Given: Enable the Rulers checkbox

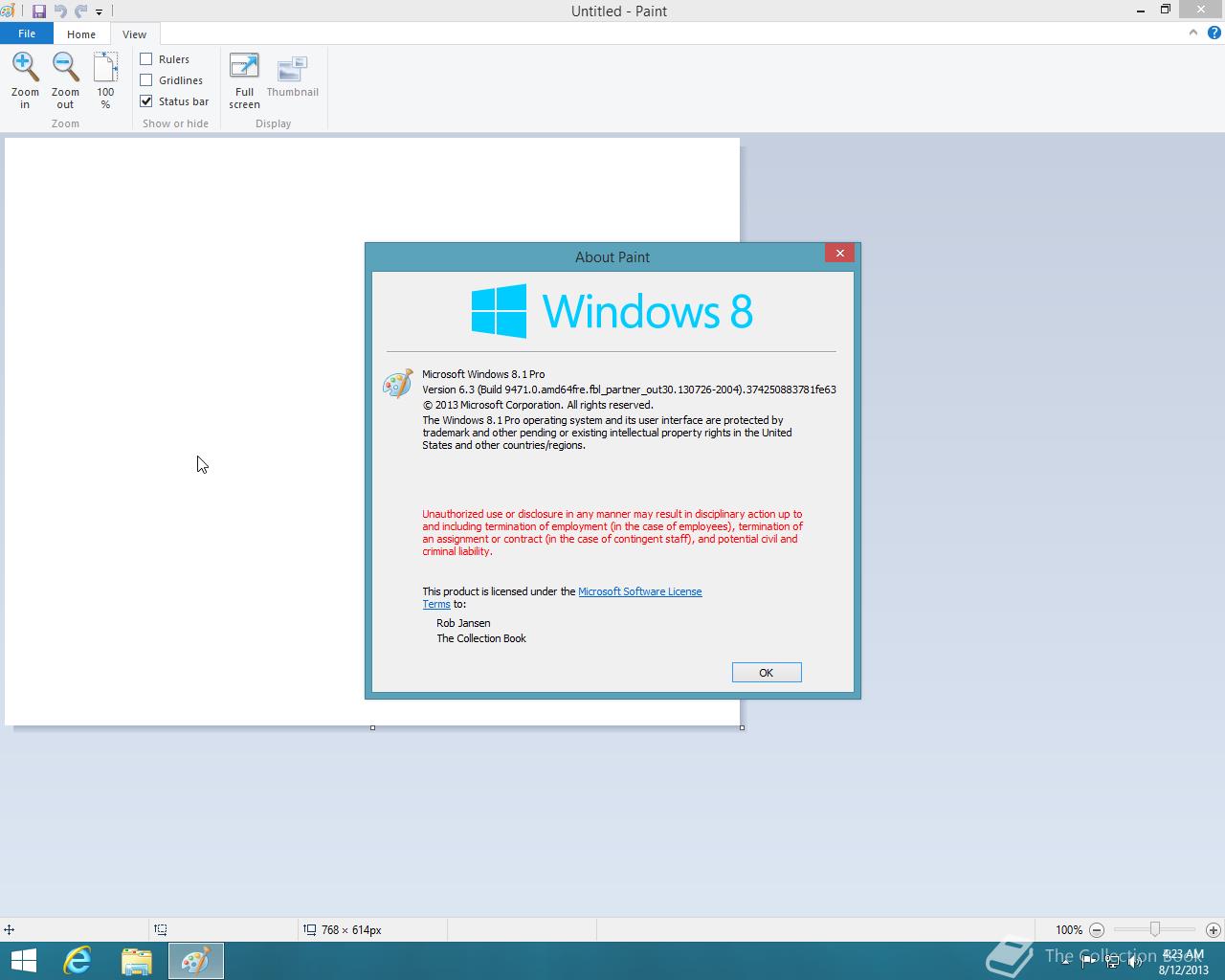Looking at the screenshot, I should coord(146,59).
